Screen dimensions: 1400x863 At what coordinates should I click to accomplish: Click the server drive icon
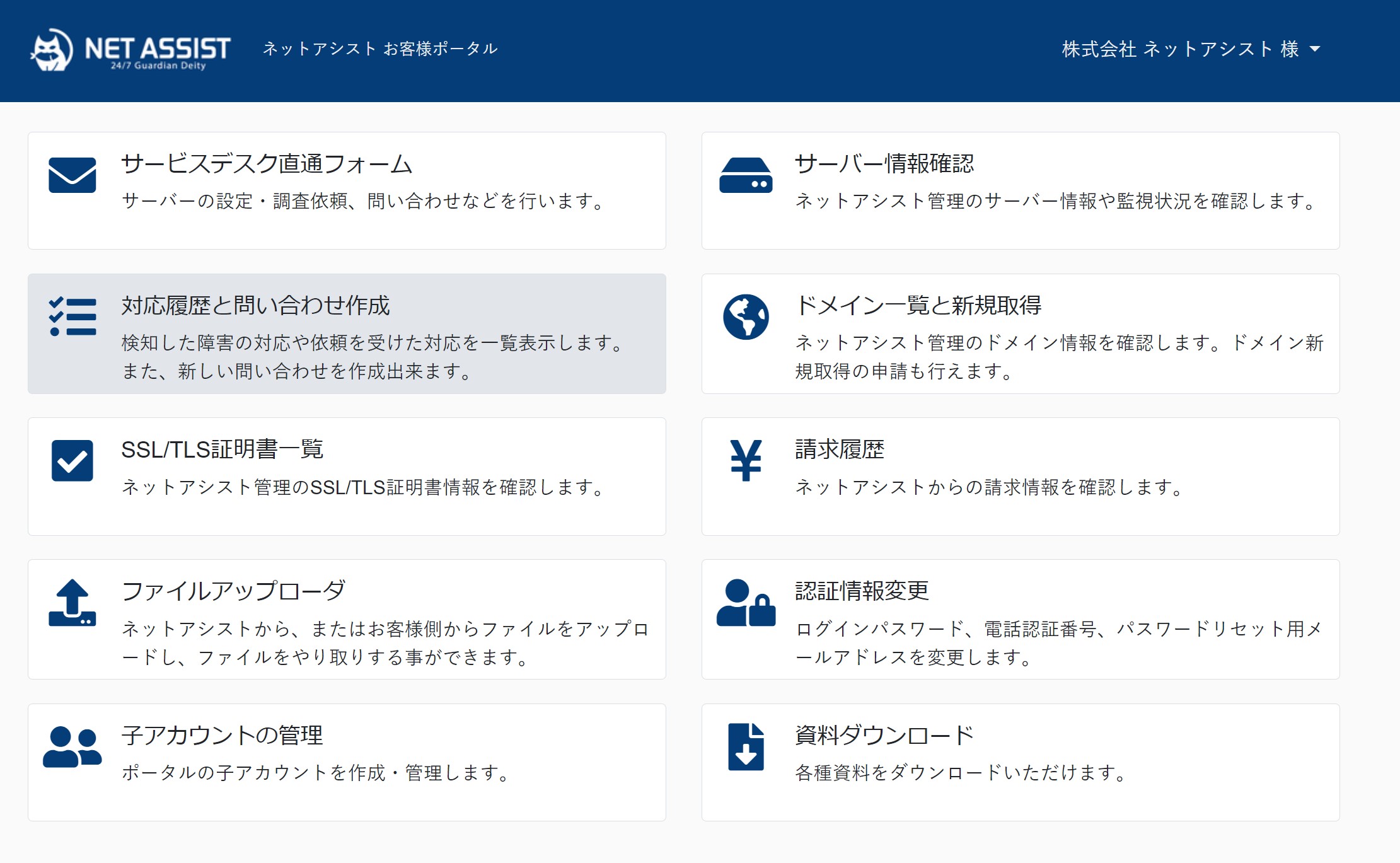coord(746,175)
